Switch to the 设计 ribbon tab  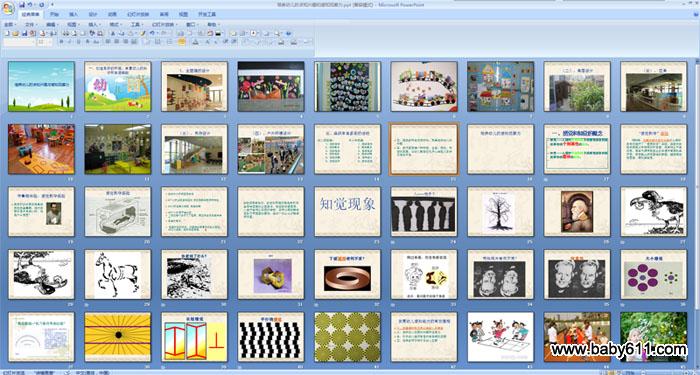93,14
